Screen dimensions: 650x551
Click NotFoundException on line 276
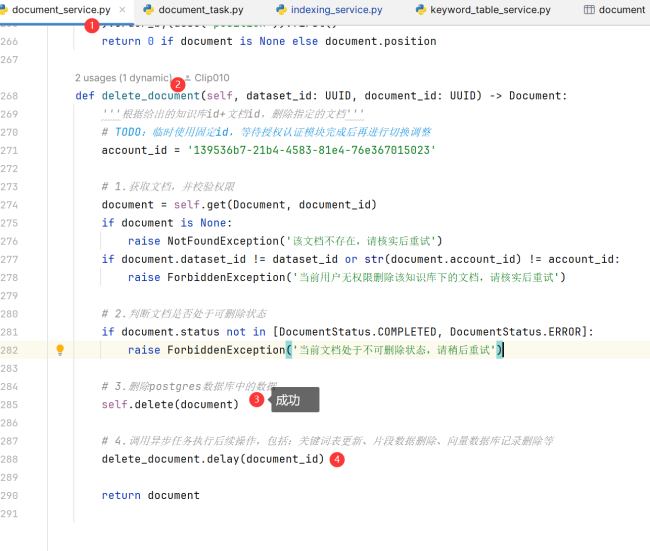click(223, 241)
